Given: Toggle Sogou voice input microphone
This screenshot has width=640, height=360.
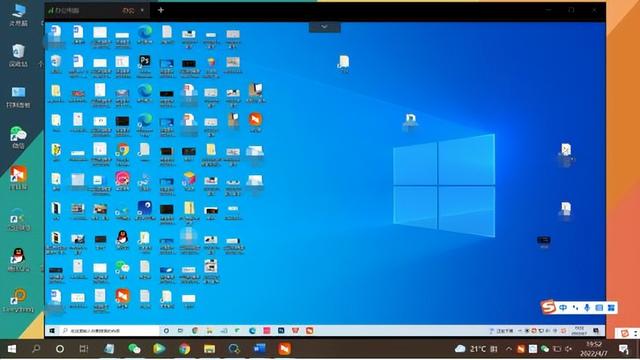Looking at the screenshot, I should [587, 308].
